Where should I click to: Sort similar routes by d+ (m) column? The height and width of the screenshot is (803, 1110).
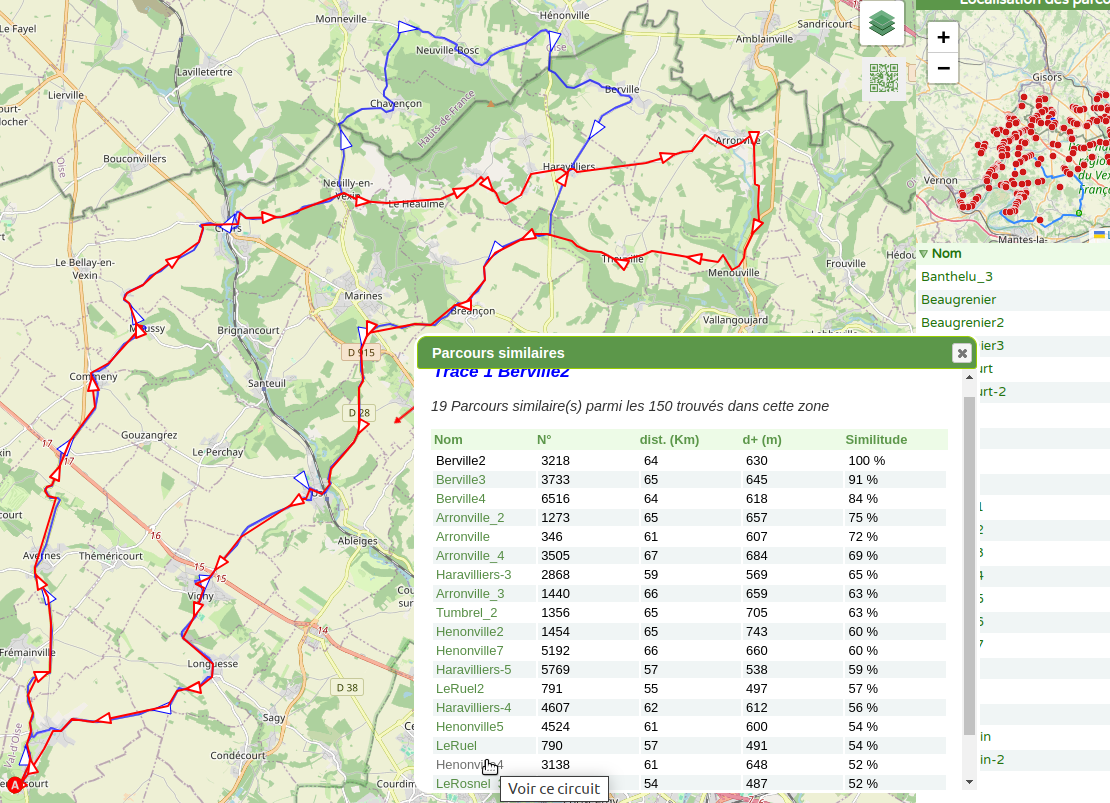[x=762, y=440]
